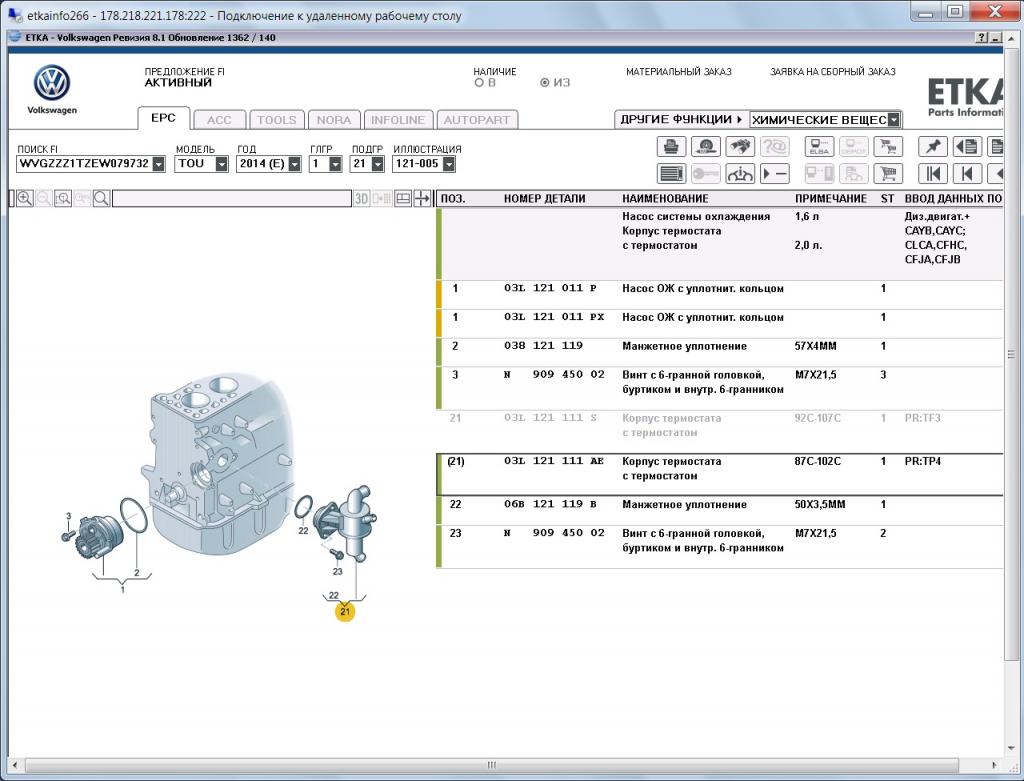Open the AUTOPART tab
The width and height of the screenshot is (1024, 781).
tap(477, 120)
